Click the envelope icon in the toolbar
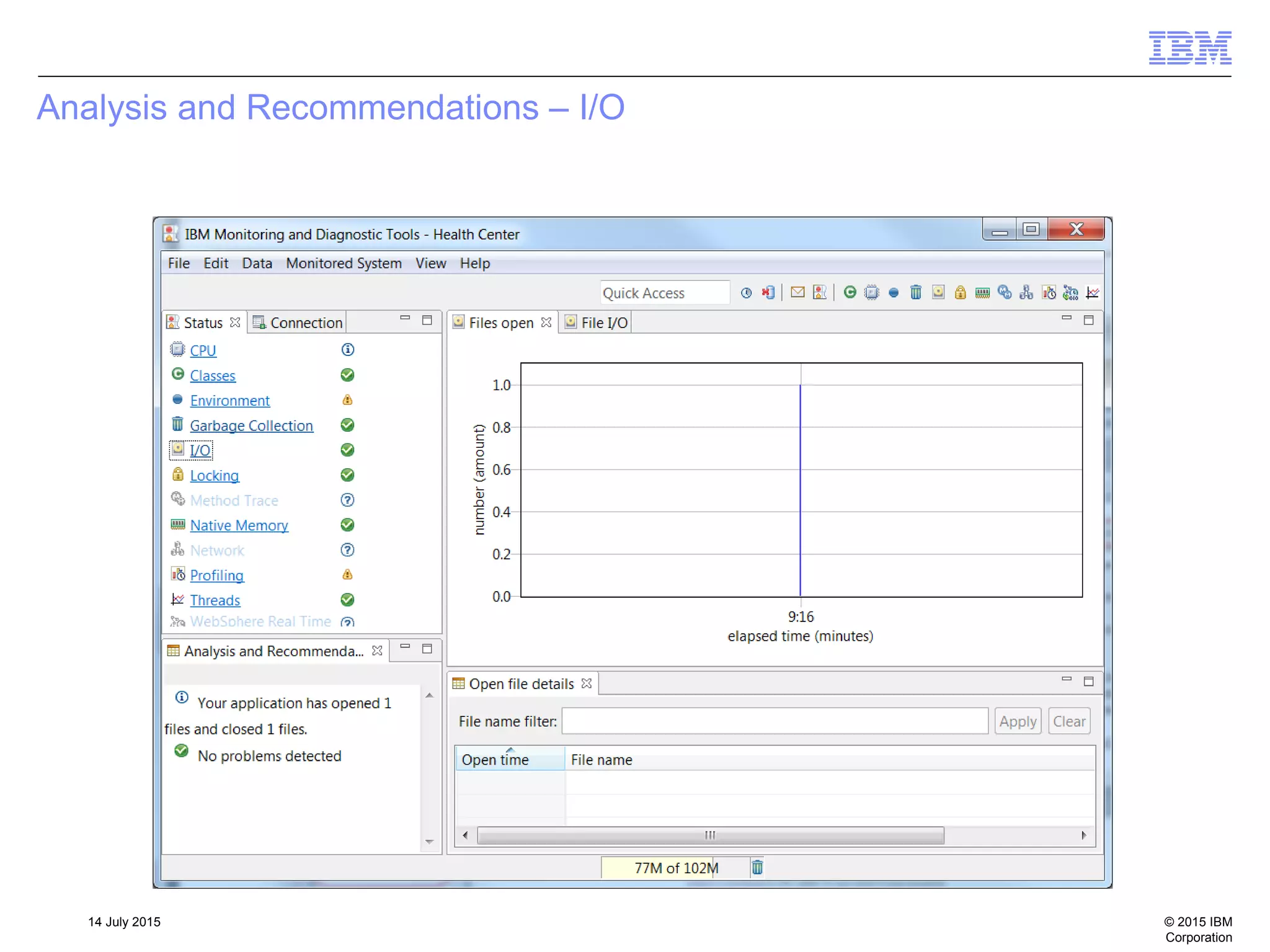The image size is (1270, 952). coord(798,292)
